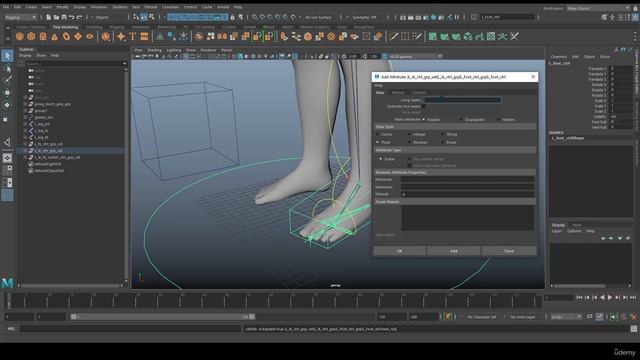This screenshot has height=360, width=640.
Task: Click Close button in Add Attribute dialog
Action: point(509,251)
